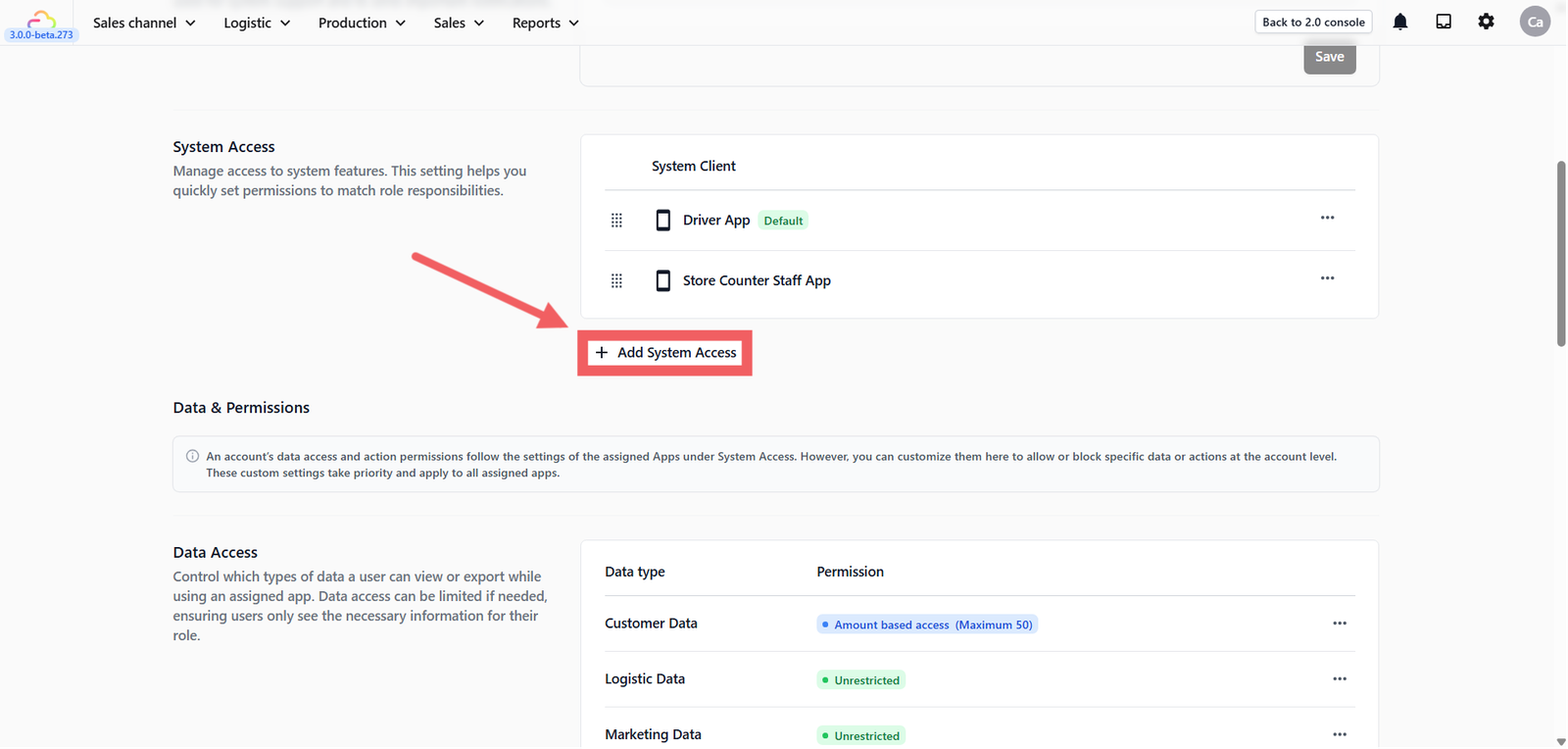The image size is (1568, 749).
Task: Expand the Sales channel dropdown
Action: click(144, 23)
